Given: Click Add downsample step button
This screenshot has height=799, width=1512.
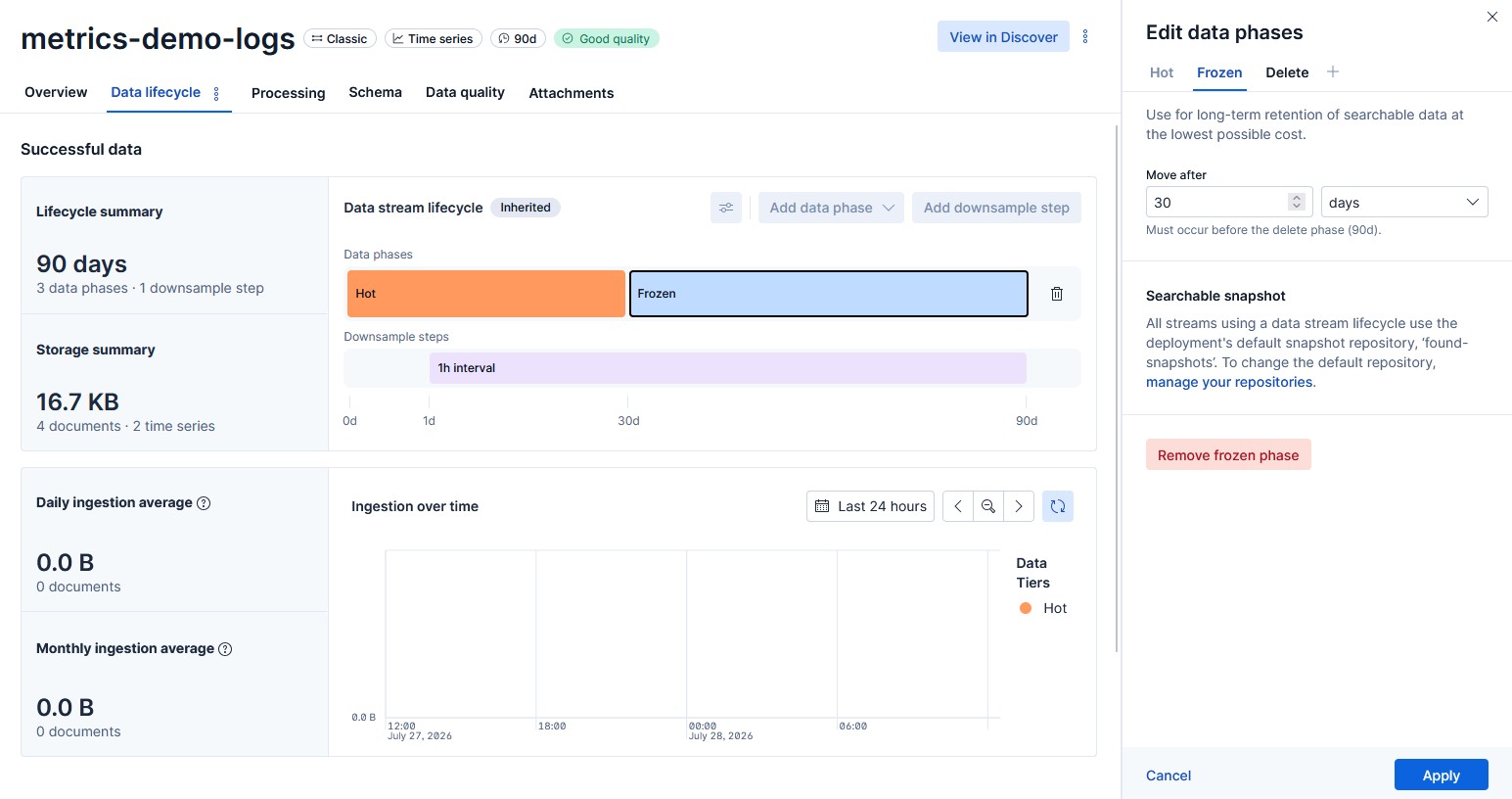Looking at the screenshot, I should 996,208.
